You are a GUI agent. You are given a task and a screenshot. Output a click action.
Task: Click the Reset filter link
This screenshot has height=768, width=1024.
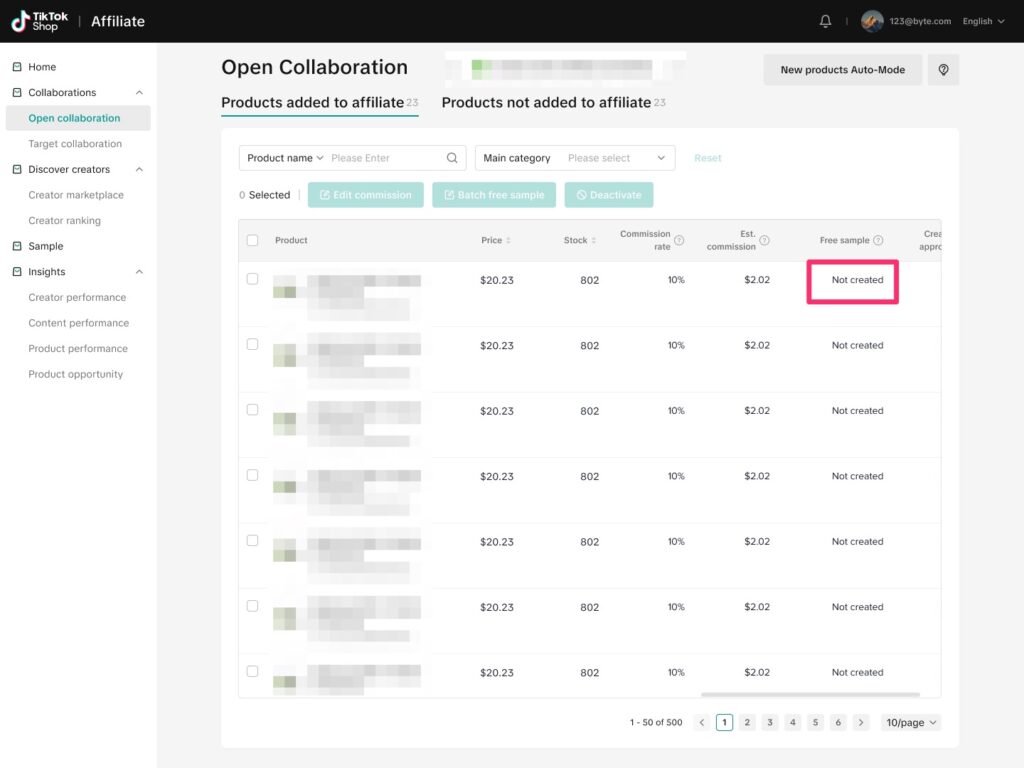707,158
